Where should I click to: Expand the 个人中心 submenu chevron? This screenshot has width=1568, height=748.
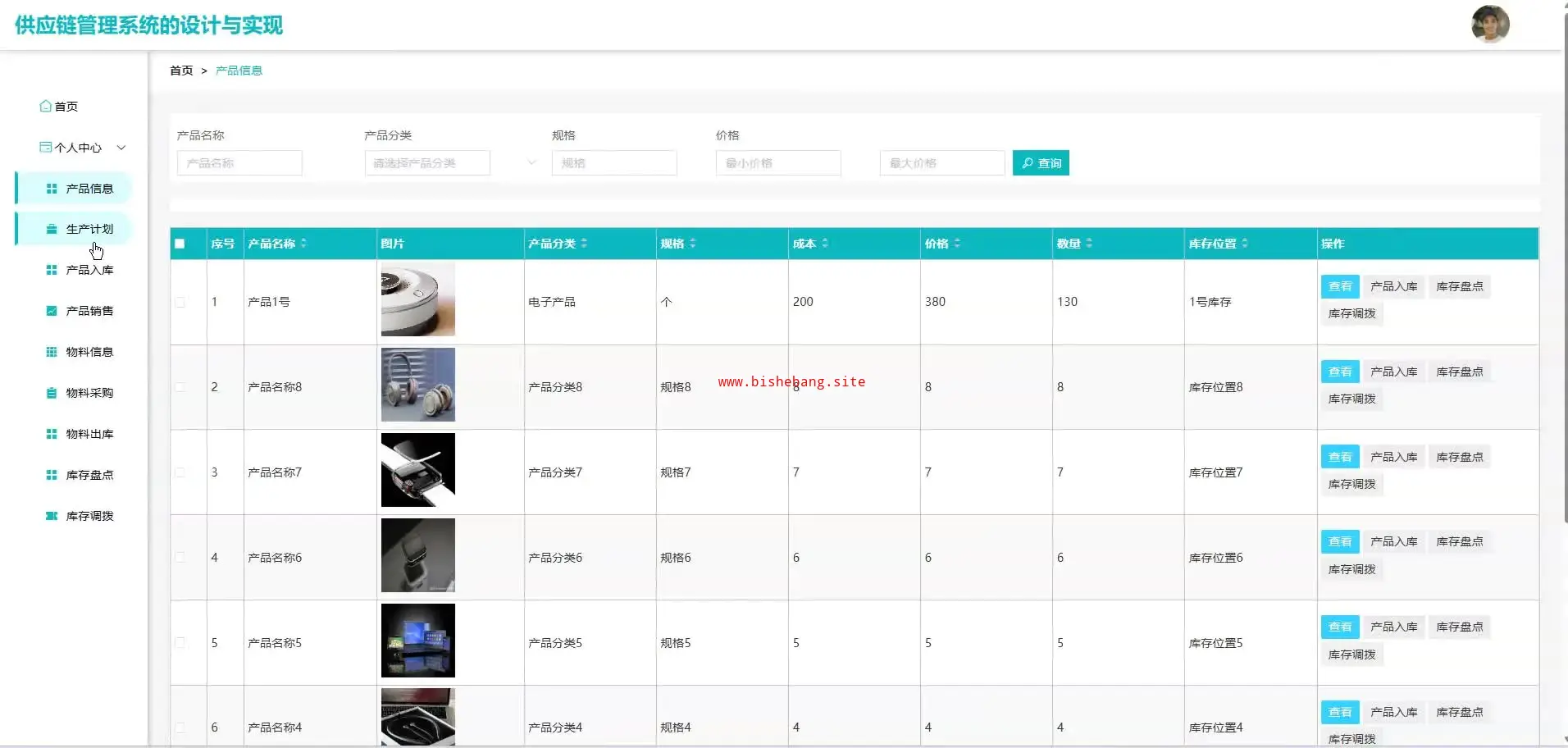(x=121, y=148)
